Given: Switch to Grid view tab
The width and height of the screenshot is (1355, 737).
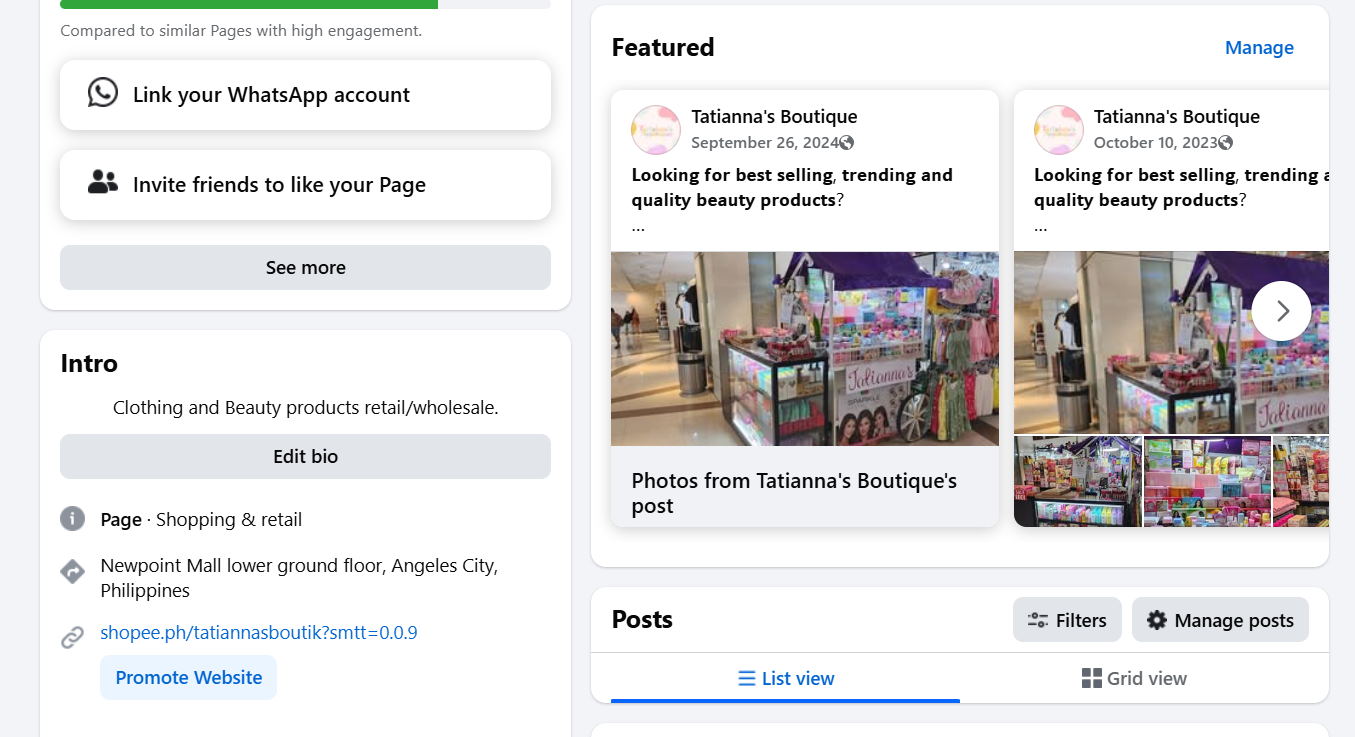Looking at the screenshot, I should (1134, 679).
